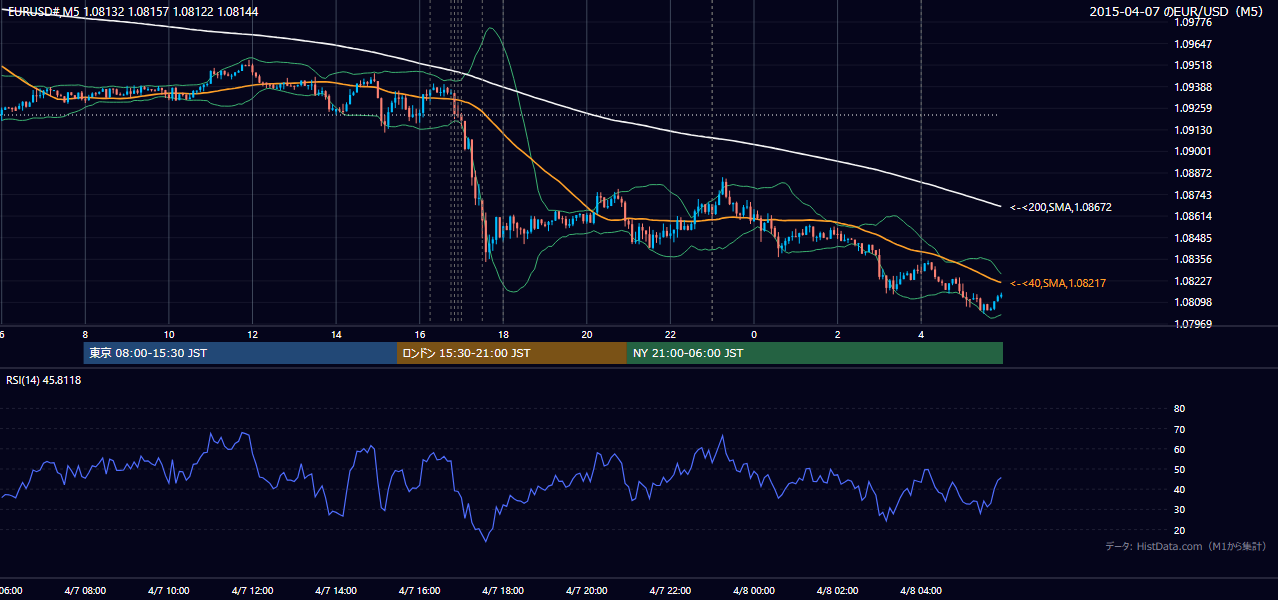1278x600 pixels.
Task: Click the 4/8 04:00 date label
Action: tap(920, 591)
